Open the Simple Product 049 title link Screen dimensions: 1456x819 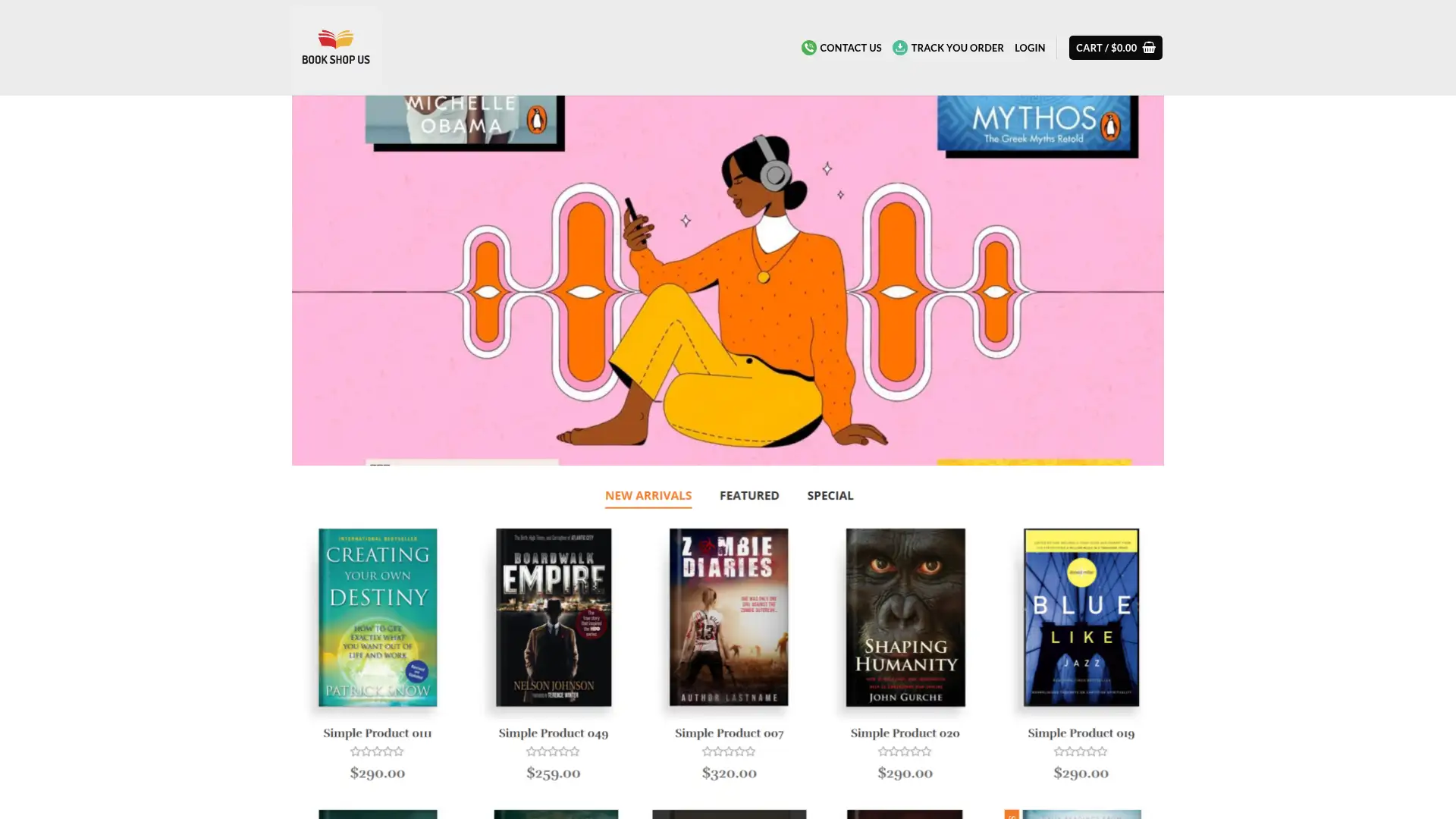553,733
